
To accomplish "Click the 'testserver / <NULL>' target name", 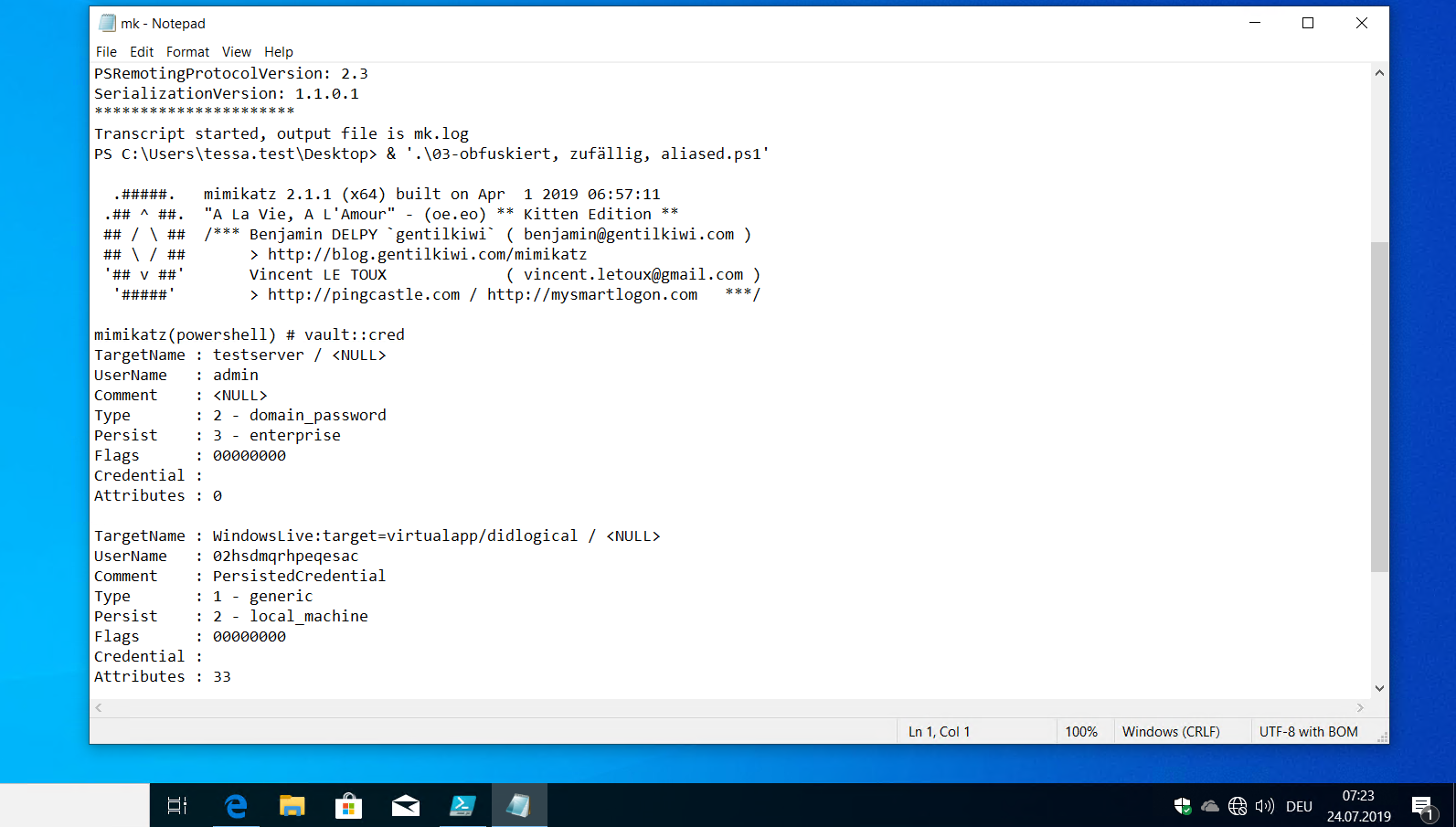I will coord(300,355).
